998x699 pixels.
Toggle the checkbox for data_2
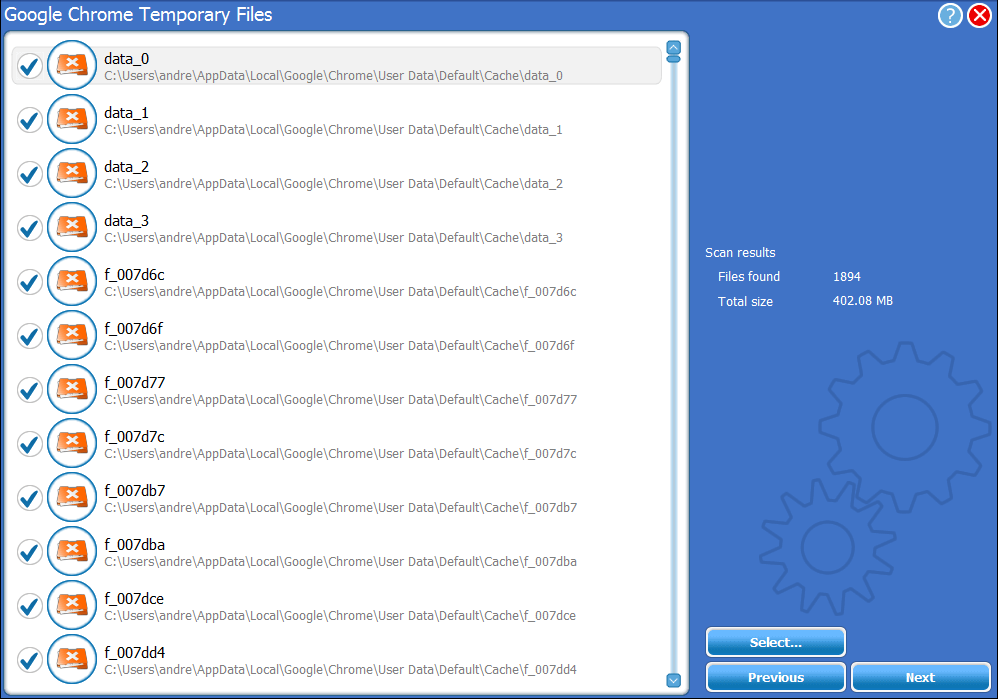tap(29, 174)
